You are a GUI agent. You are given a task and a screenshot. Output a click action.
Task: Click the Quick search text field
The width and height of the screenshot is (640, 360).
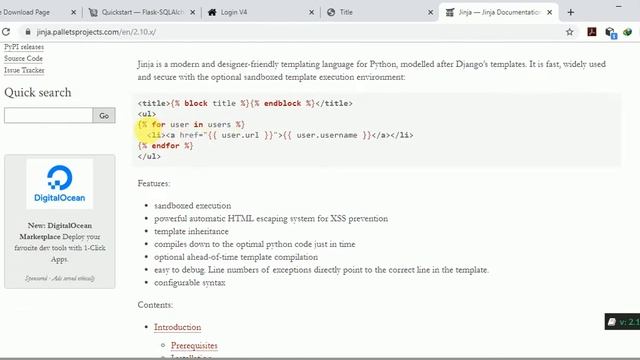coord(49,116)
